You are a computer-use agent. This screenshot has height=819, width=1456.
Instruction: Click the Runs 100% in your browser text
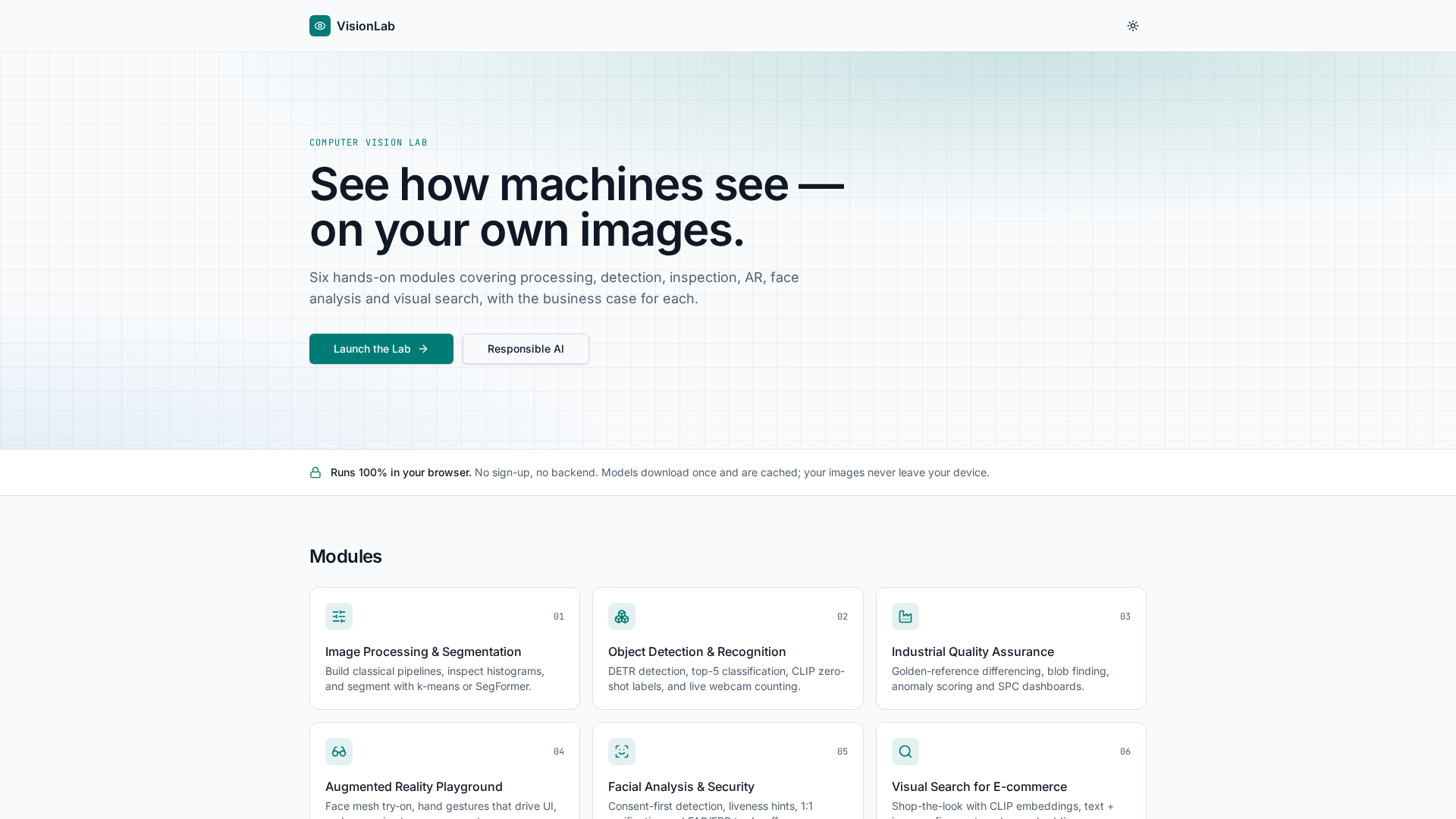tap(401, 472)
